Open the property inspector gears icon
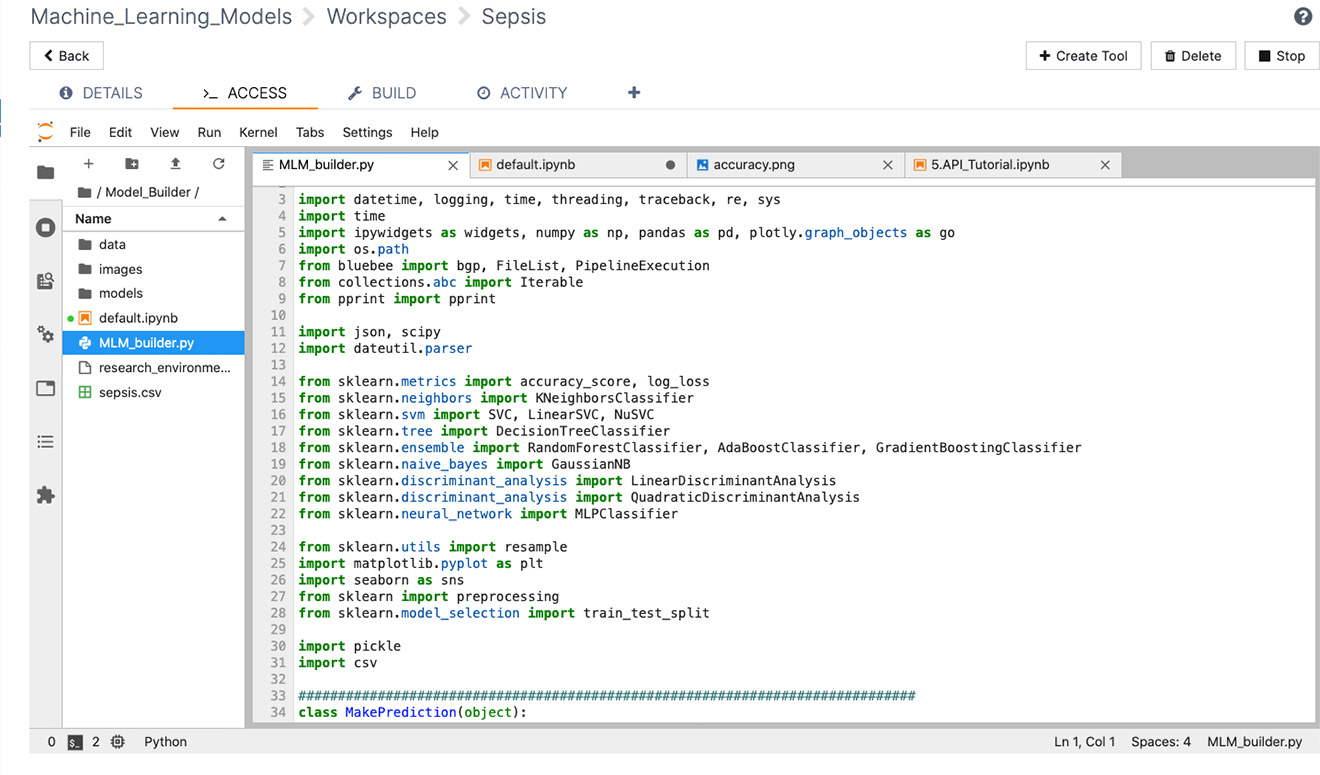This screenshot has width=1320, height=775. [x=46, y=334]
